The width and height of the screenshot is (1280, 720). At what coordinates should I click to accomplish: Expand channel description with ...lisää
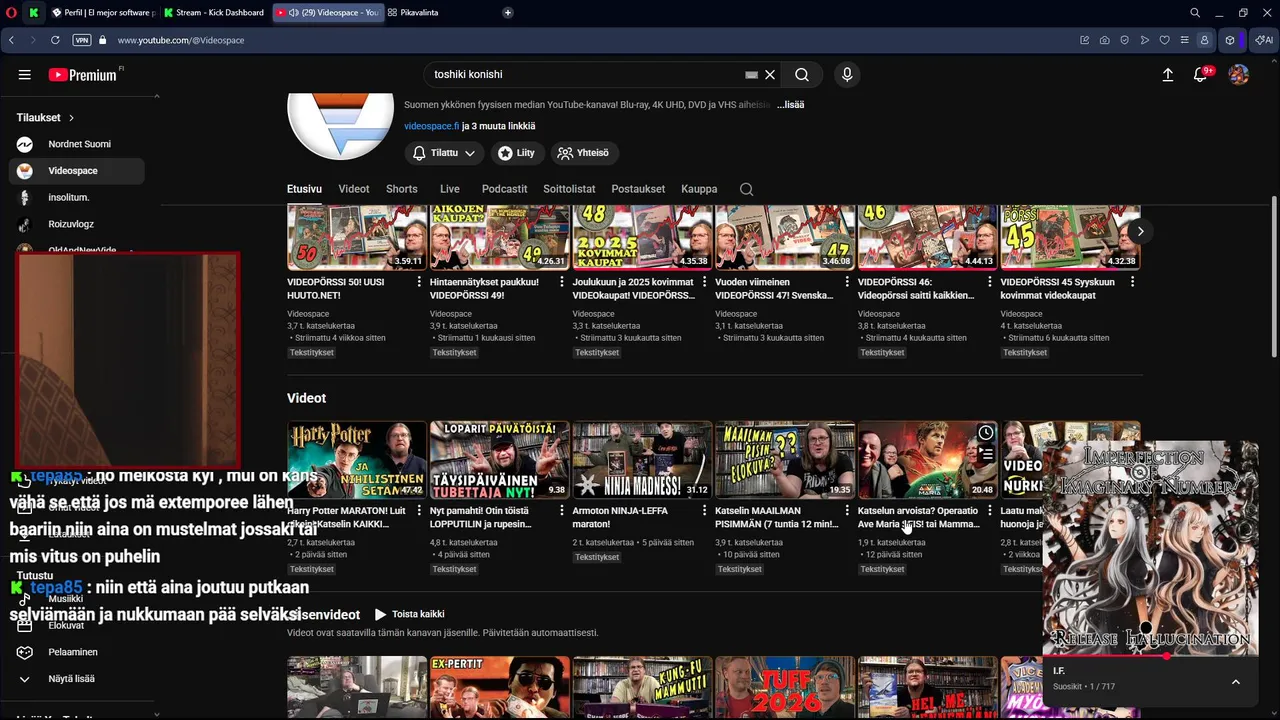[x=791, y=105]
